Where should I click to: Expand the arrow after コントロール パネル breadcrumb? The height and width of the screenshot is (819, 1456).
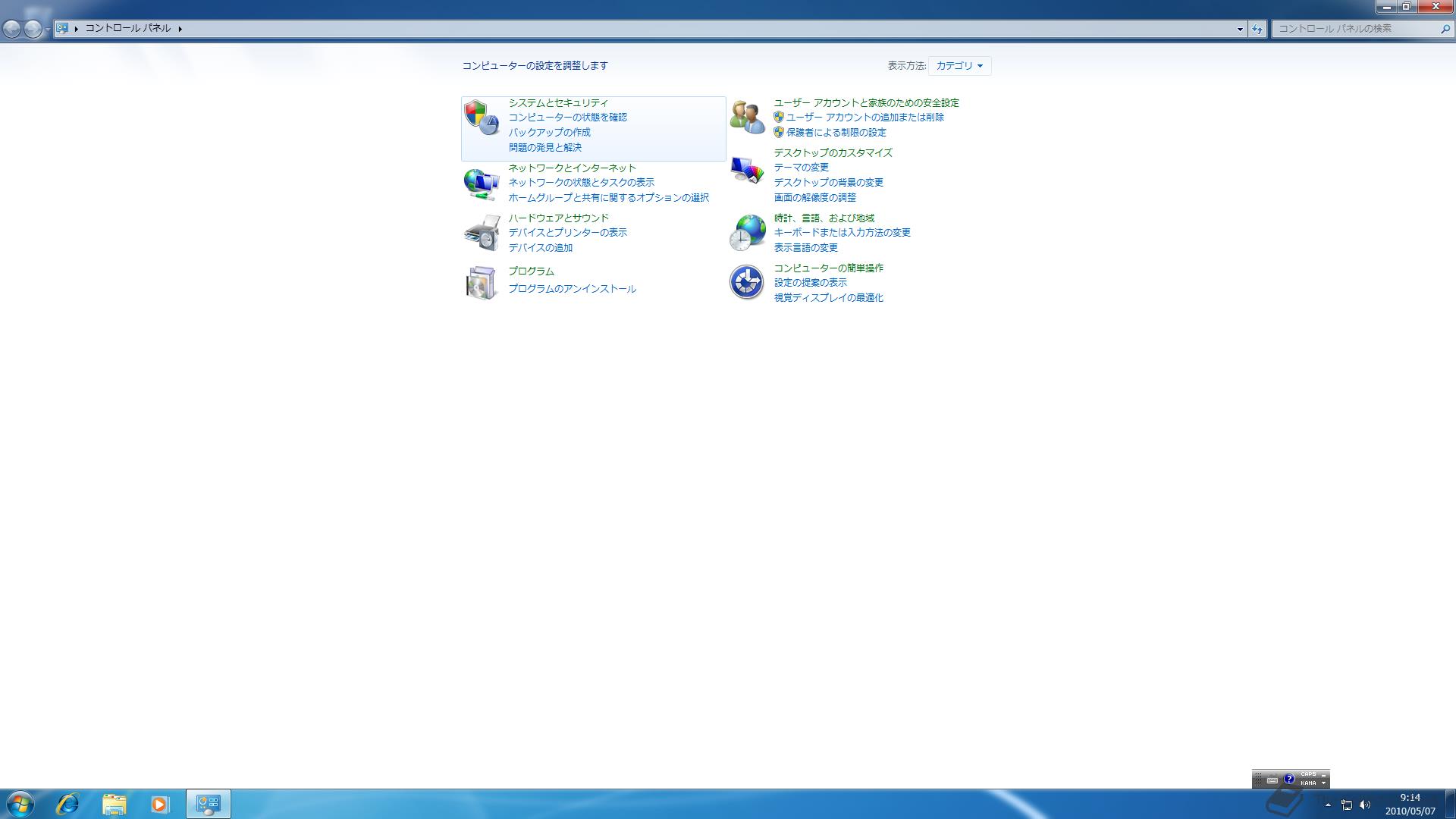[x=180, y=29]
